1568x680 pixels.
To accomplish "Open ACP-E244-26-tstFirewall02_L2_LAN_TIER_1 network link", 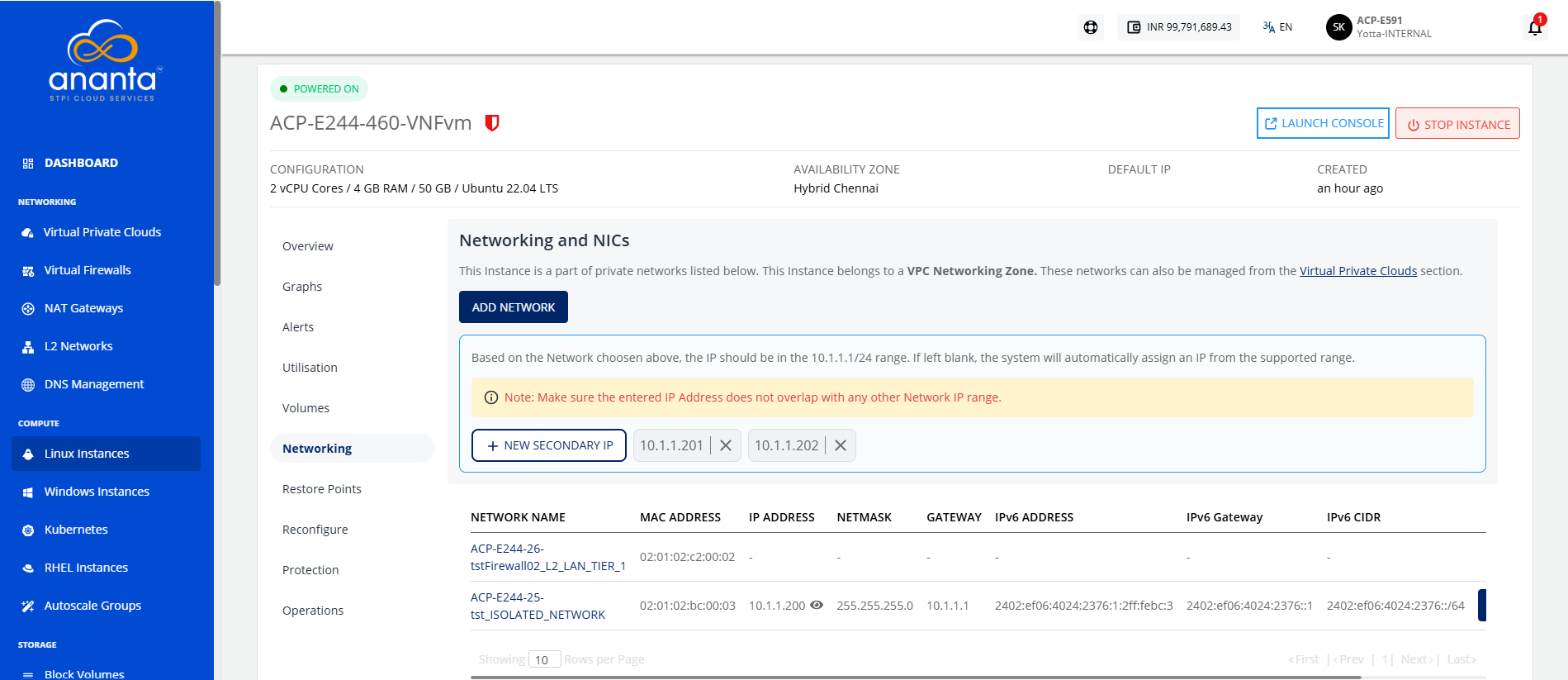I will (x=548, y=557).
